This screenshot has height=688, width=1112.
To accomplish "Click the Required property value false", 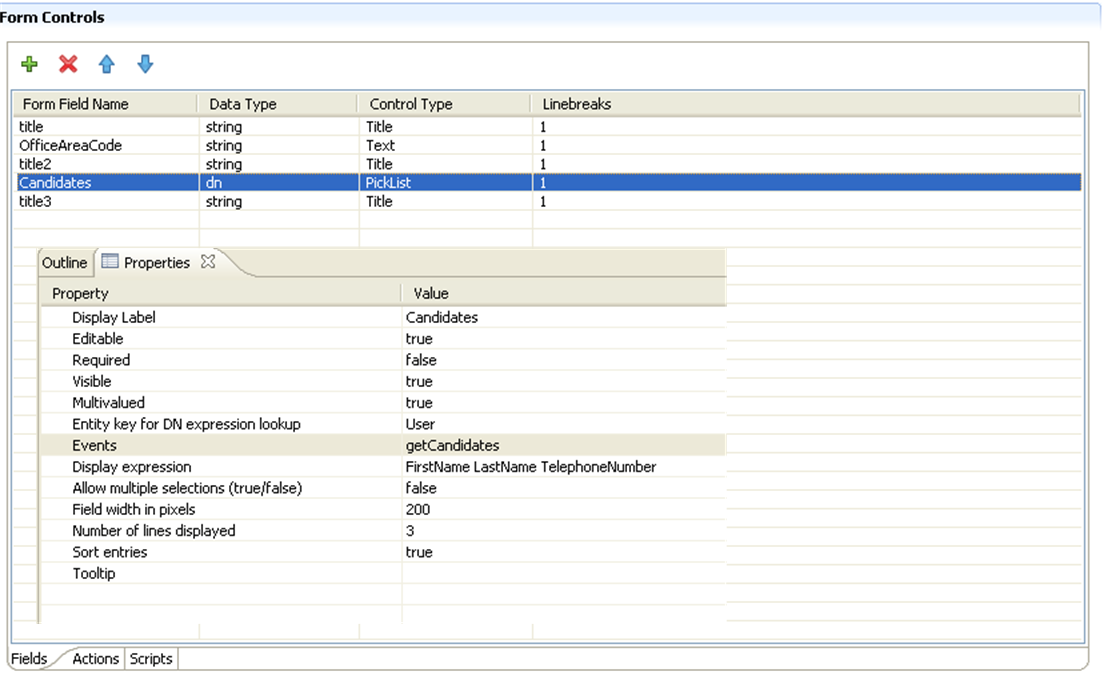I will (421, 360).
